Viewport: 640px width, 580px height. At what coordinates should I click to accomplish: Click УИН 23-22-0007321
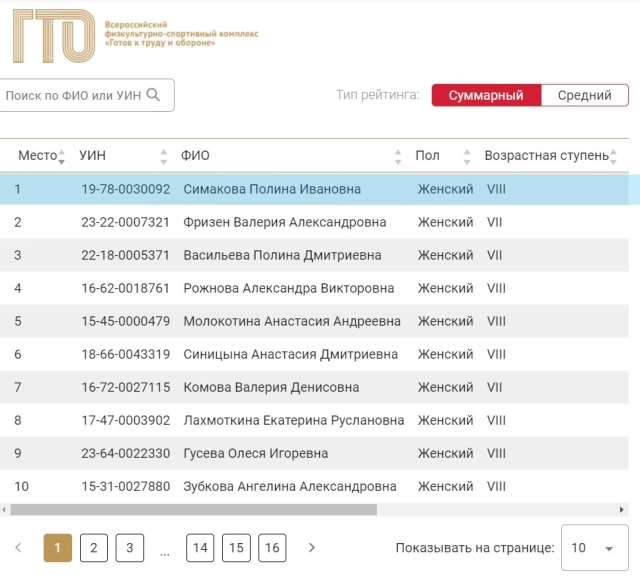pos(125,222)
